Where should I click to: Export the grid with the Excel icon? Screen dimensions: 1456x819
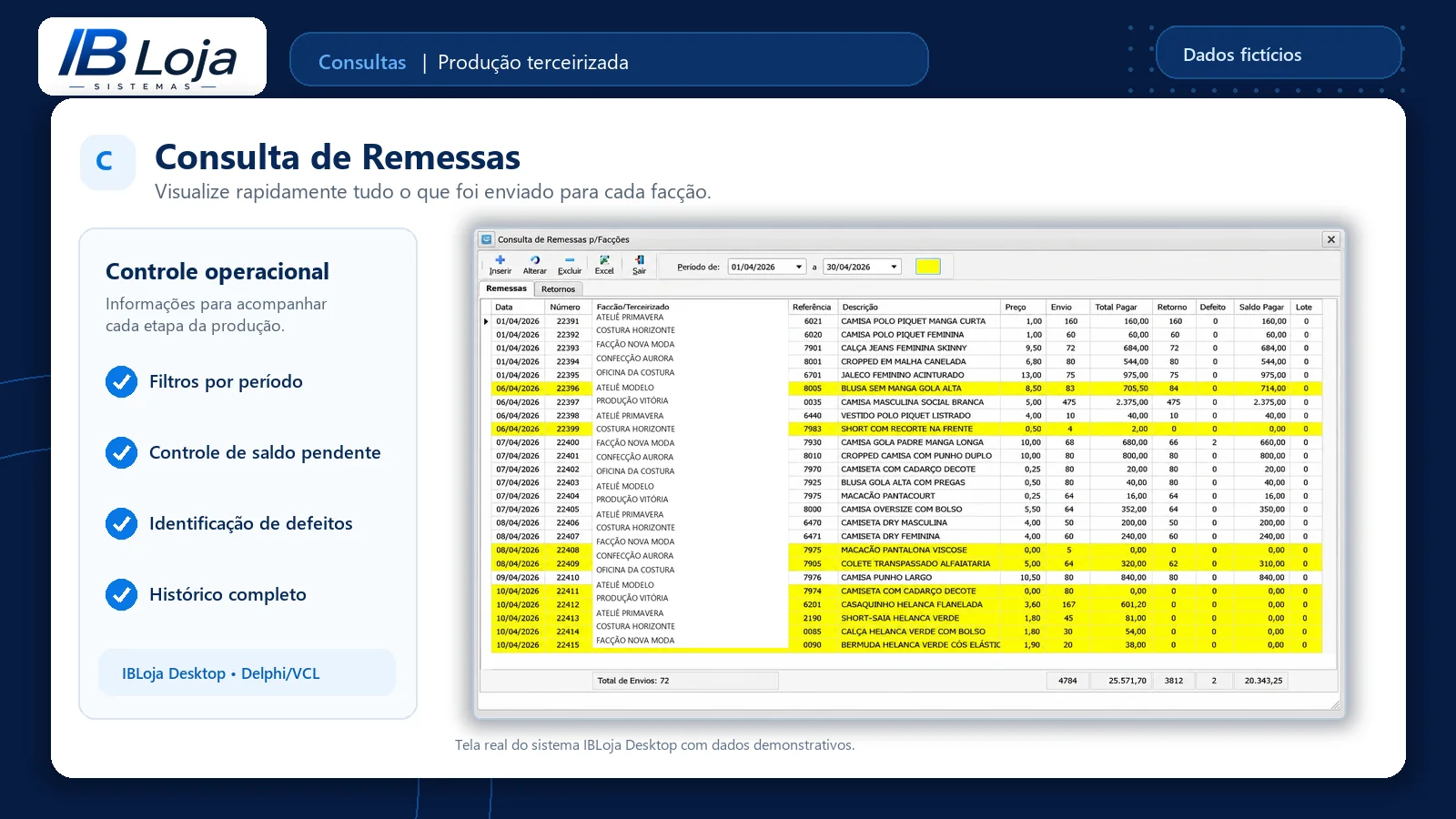[x=604, y=260]
